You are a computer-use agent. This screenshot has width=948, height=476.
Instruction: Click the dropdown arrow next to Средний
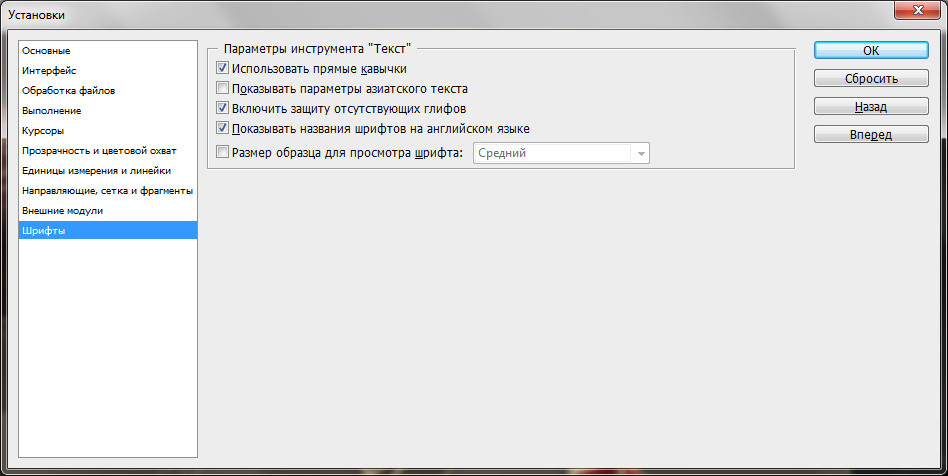[x=640, y=154]
